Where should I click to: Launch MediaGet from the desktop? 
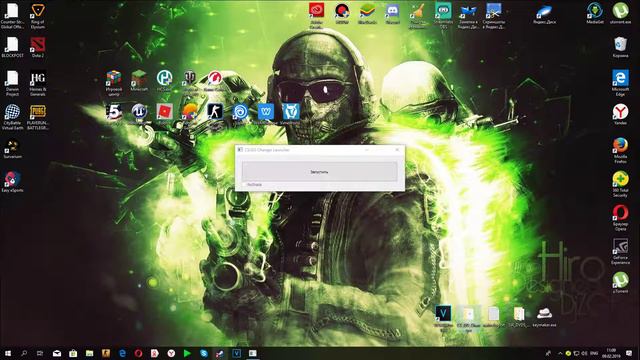595,13
